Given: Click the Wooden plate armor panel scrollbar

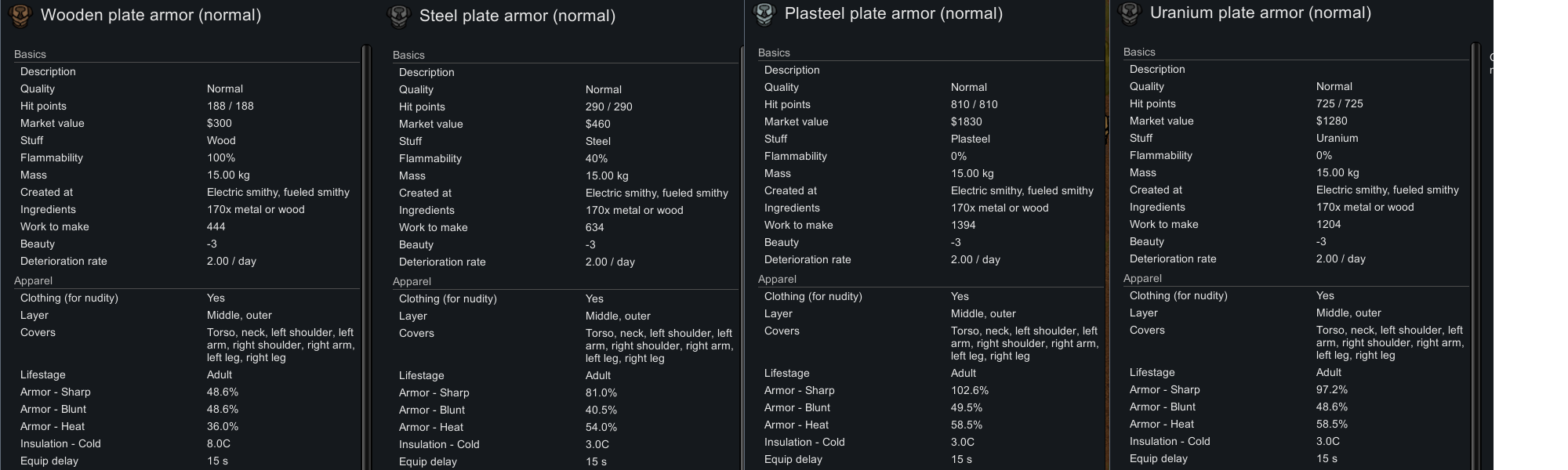Looking at the screenshot, I should 365,235.
